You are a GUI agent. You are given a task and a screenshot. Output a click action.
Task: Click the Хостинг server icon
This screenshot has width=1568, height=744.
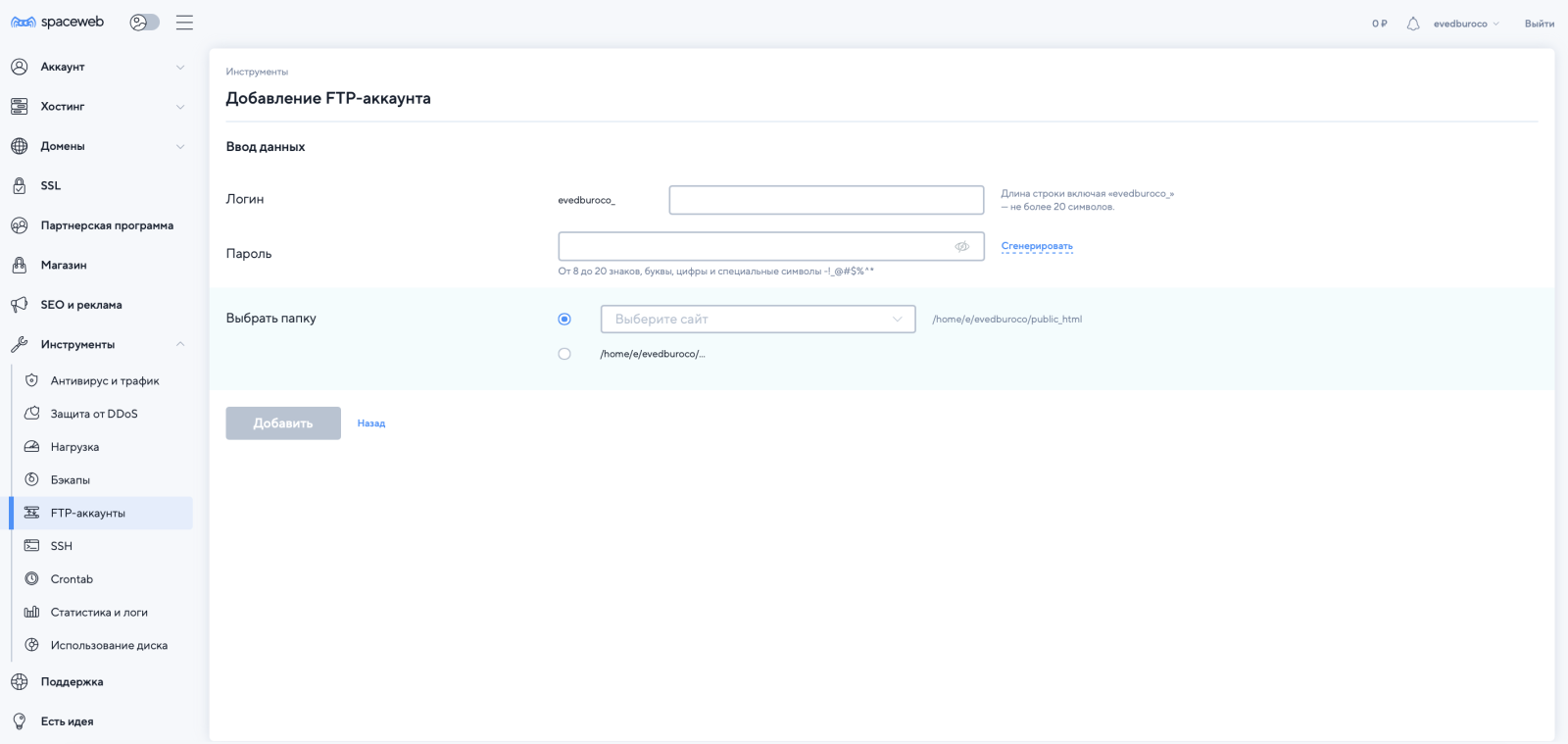20,106
